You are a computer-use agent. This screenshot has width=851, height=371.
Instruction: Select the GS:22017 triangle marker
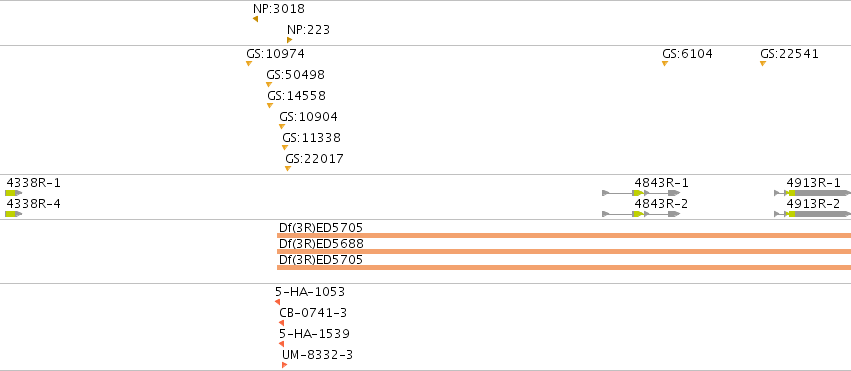pyautogui.click(x=288, y=169)
